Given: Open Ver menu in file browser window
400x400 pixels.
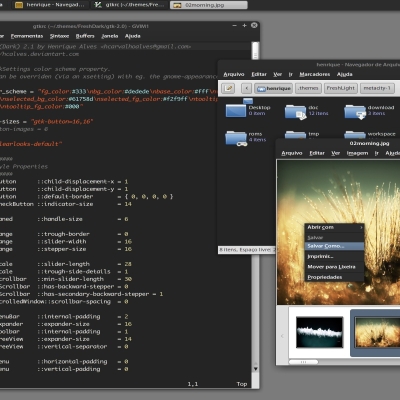Looking at the screenshot, I should (x=278, y=74).
